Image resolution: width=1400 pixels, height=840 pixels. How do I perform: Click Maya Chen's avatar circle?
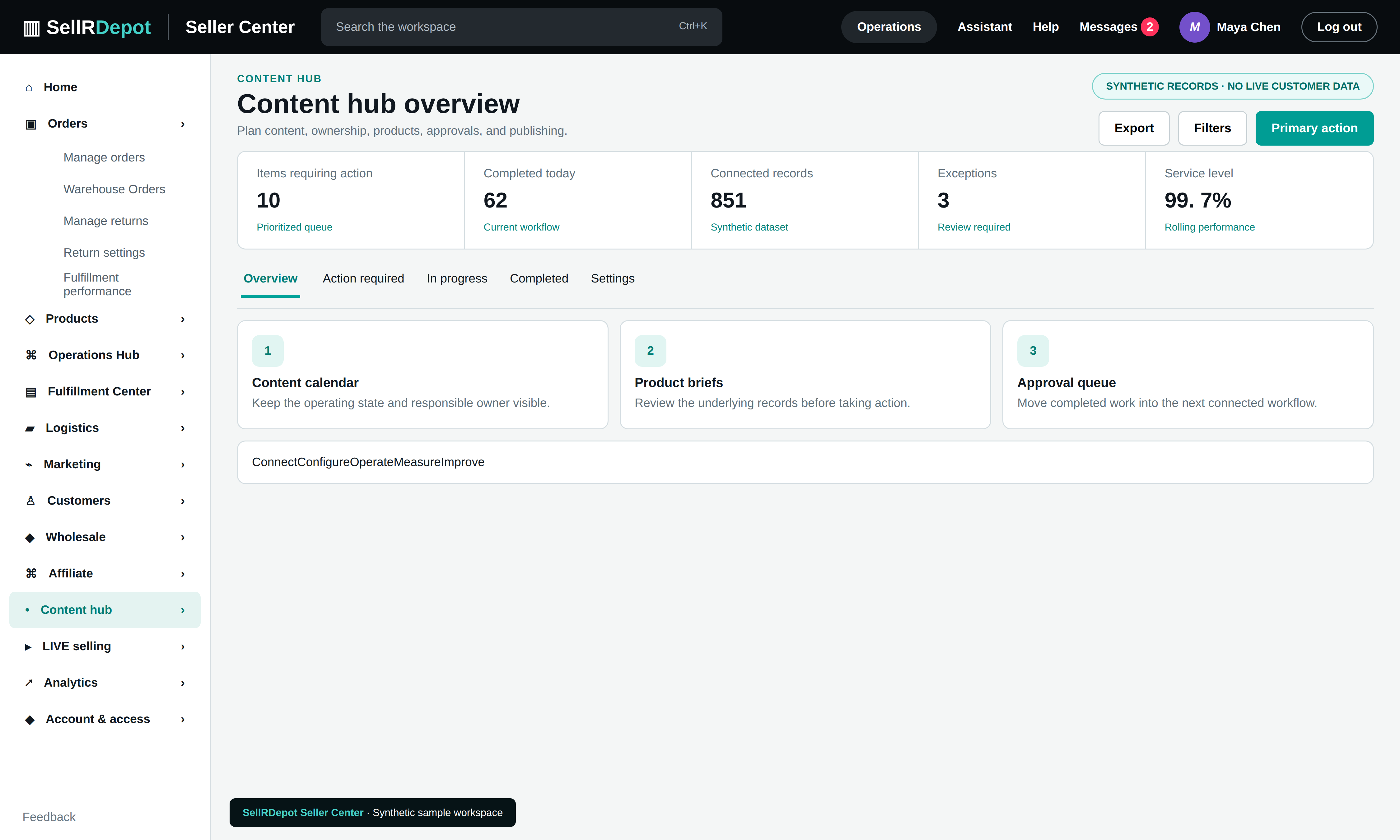pos(1194,27)
